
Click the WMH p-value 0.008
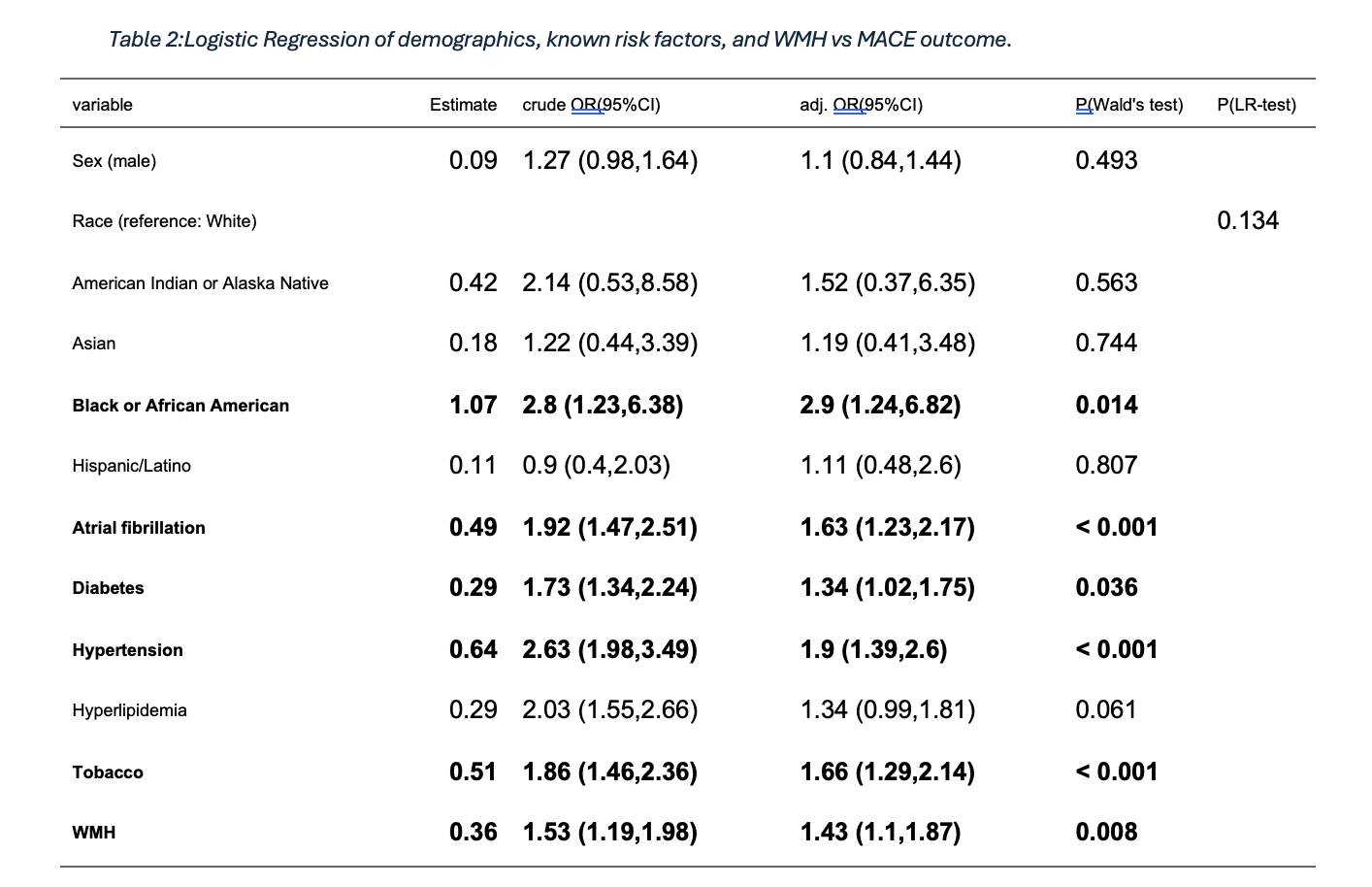coord(1106,833)
